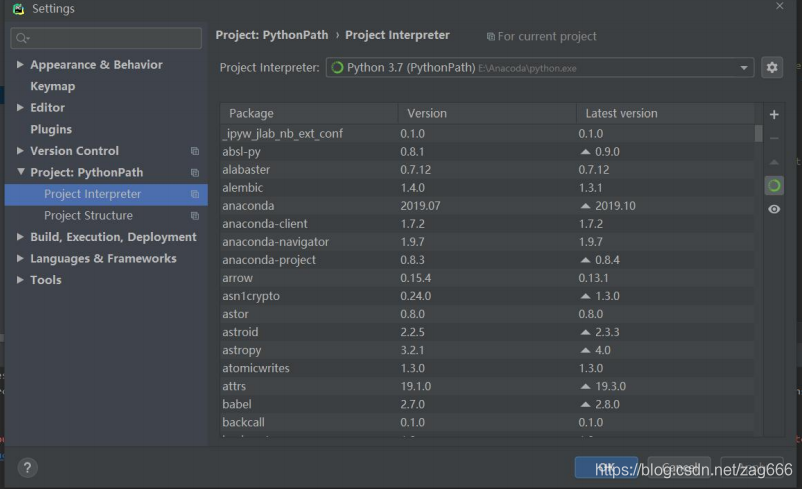Viewport: 803px width, 489px height.
Task: Click the Apply button
Action: [x=752, y=467]
